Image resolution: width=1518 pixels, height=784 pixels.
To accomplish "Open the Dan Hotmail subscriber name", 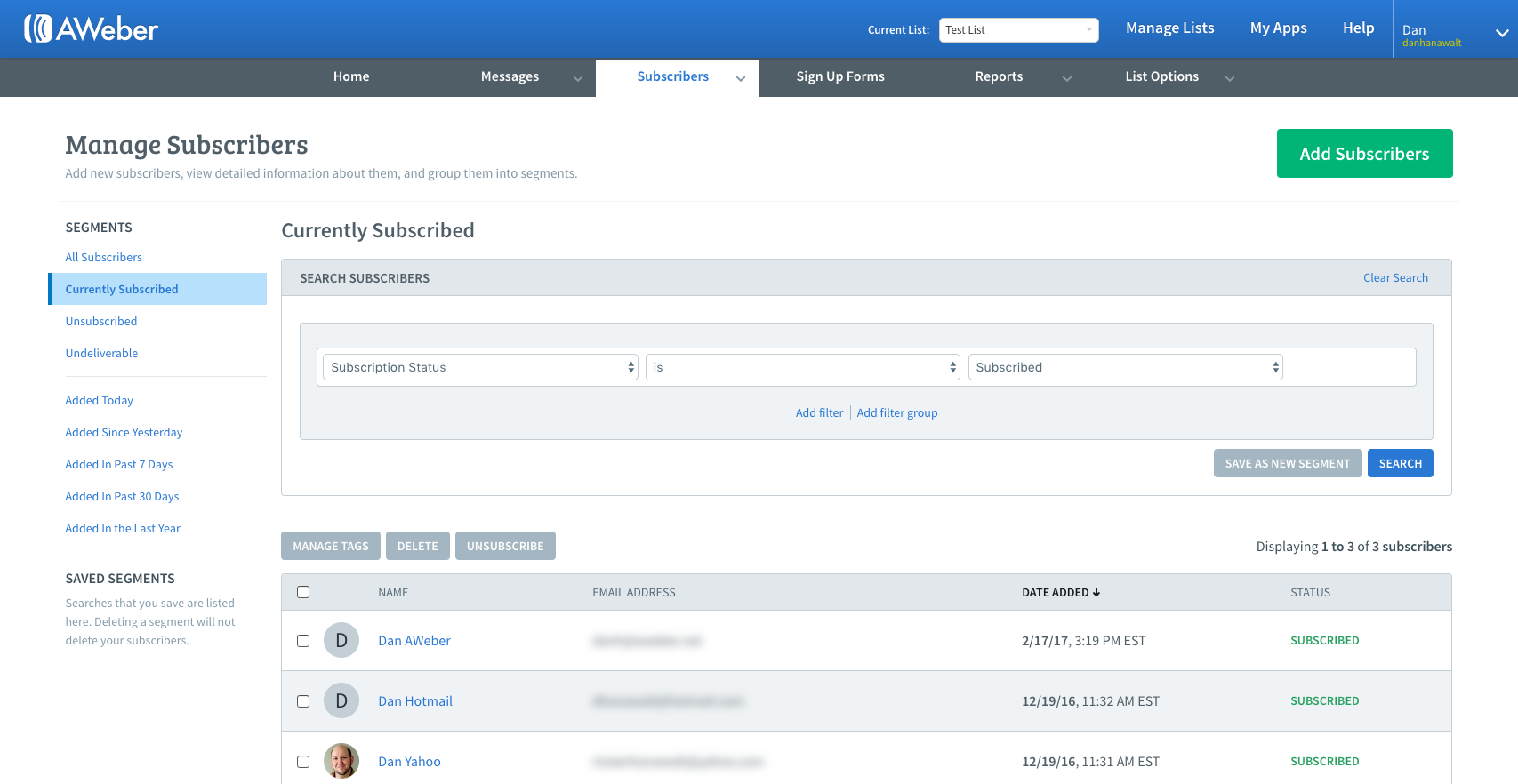I will (x=415, y=701).
